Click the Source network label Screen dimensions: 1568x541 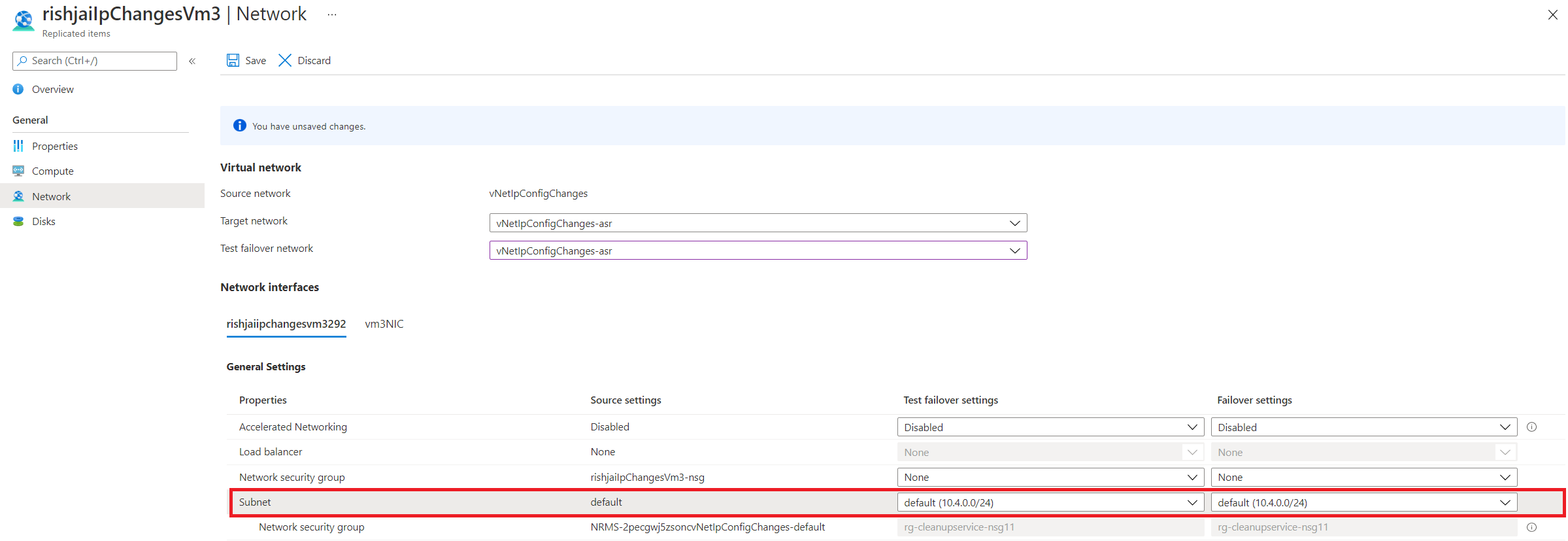(x=256, y=194)
